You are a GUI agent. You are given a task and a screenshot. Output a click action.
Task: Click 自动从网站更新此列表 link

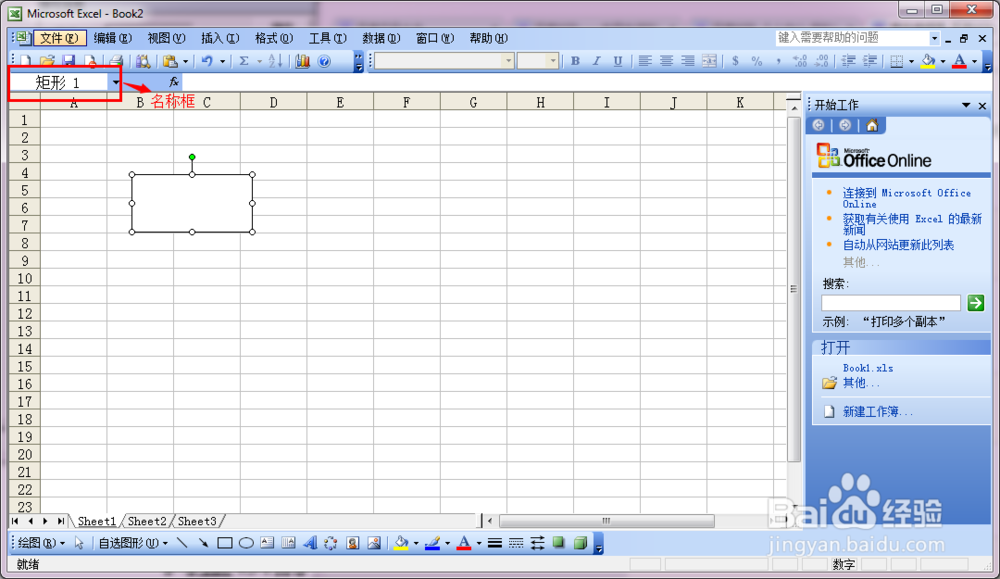click(898, 245)
